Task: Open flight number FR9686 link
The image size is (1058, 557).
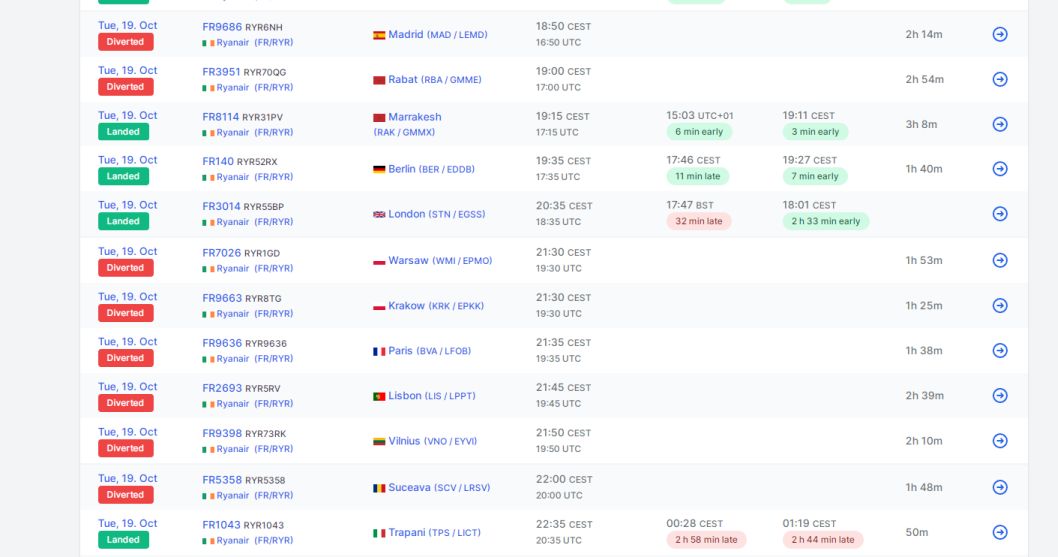Action: [222, 27]
